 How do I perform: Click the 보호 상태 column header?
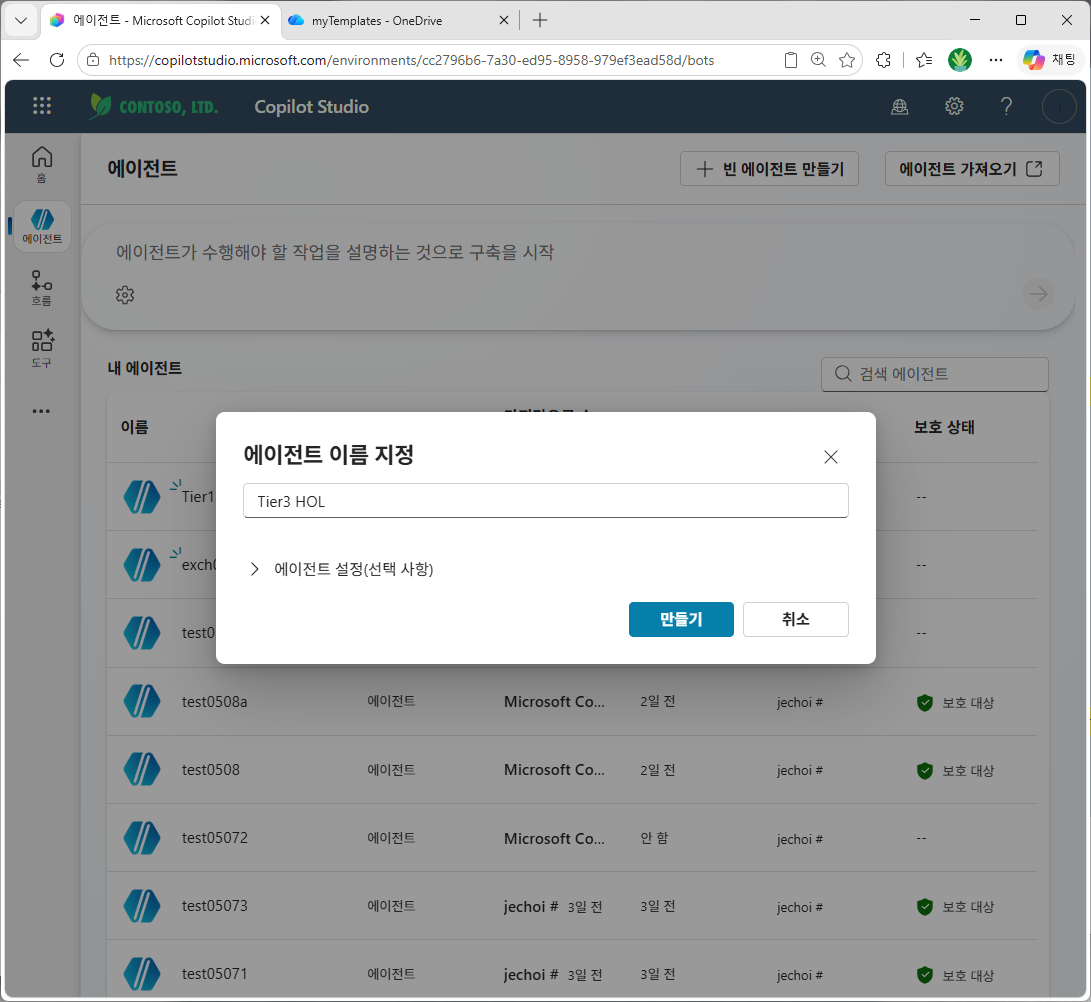coord(944,427)
